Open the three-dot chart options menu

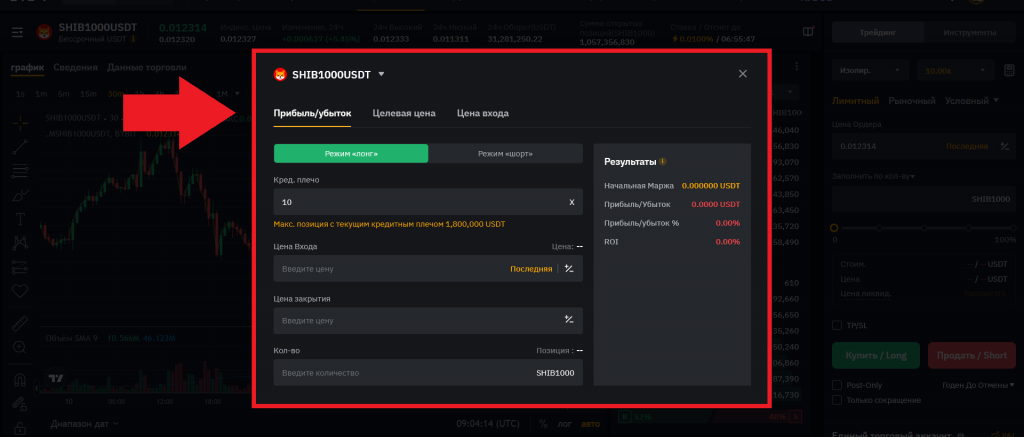796,67
